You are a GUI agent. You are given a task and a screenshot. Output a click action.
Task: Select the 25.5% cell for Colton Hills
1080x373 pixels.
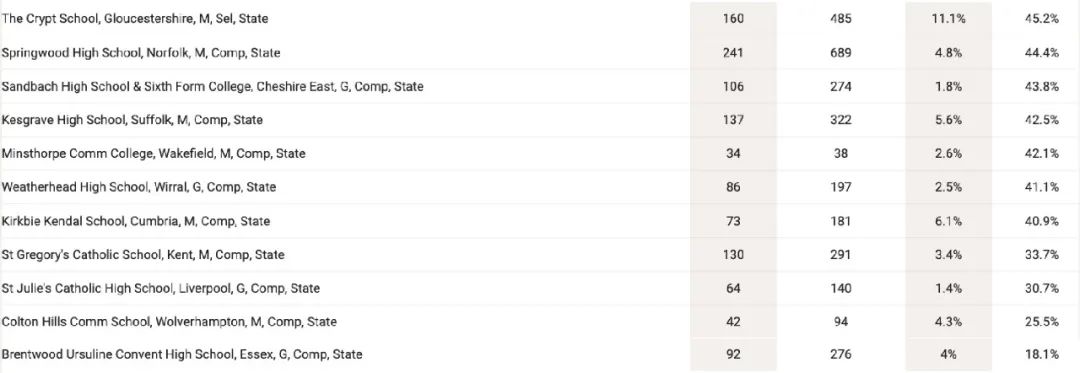click(x=1041, y=321)
